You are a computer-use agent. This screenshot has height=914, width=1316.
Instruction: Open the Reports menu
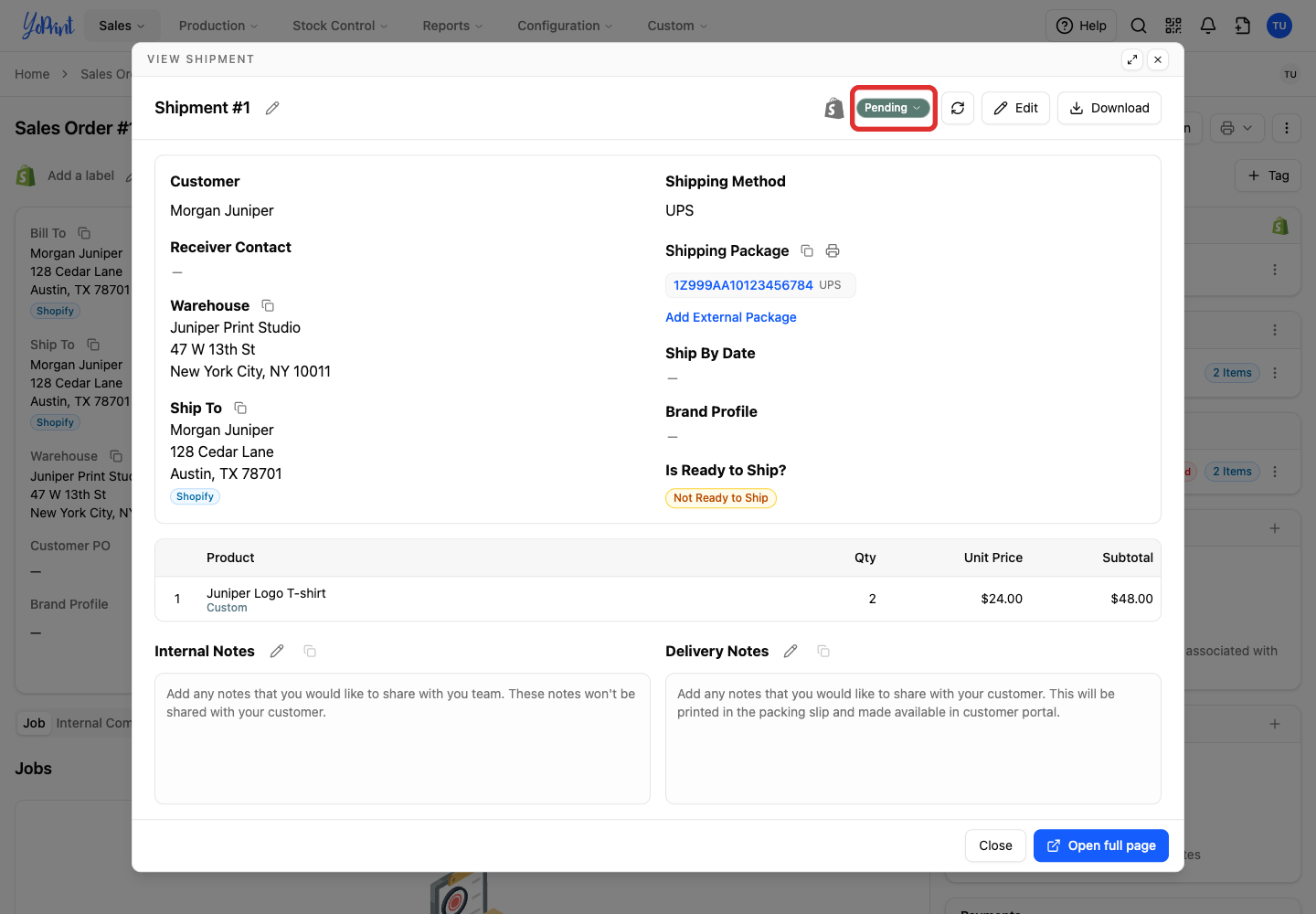(x=452, y=26)
